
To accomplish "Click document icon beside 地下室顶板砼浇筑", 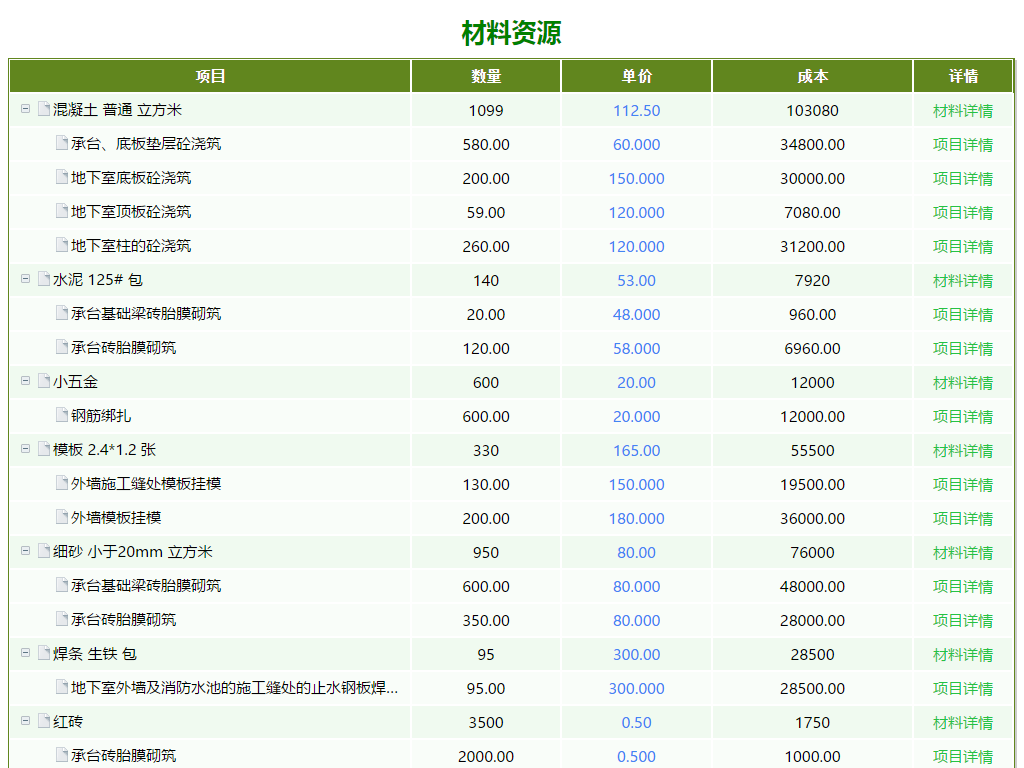I will tap(62, 210).
